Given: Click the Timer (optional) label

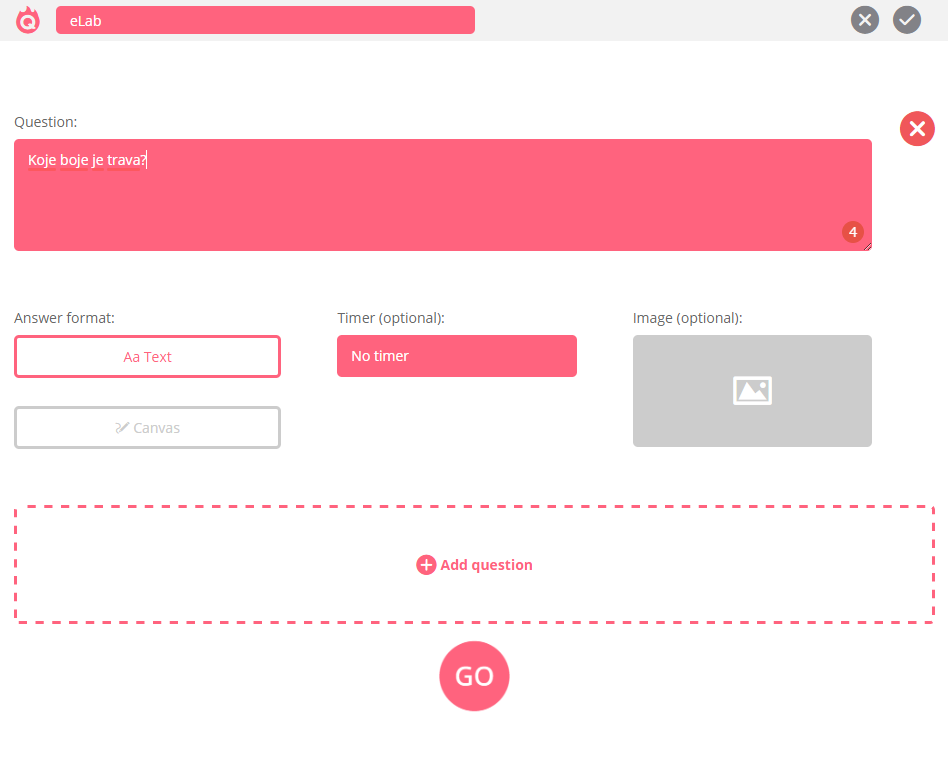Looking at the screenshot, I should (x=391, y=318).
